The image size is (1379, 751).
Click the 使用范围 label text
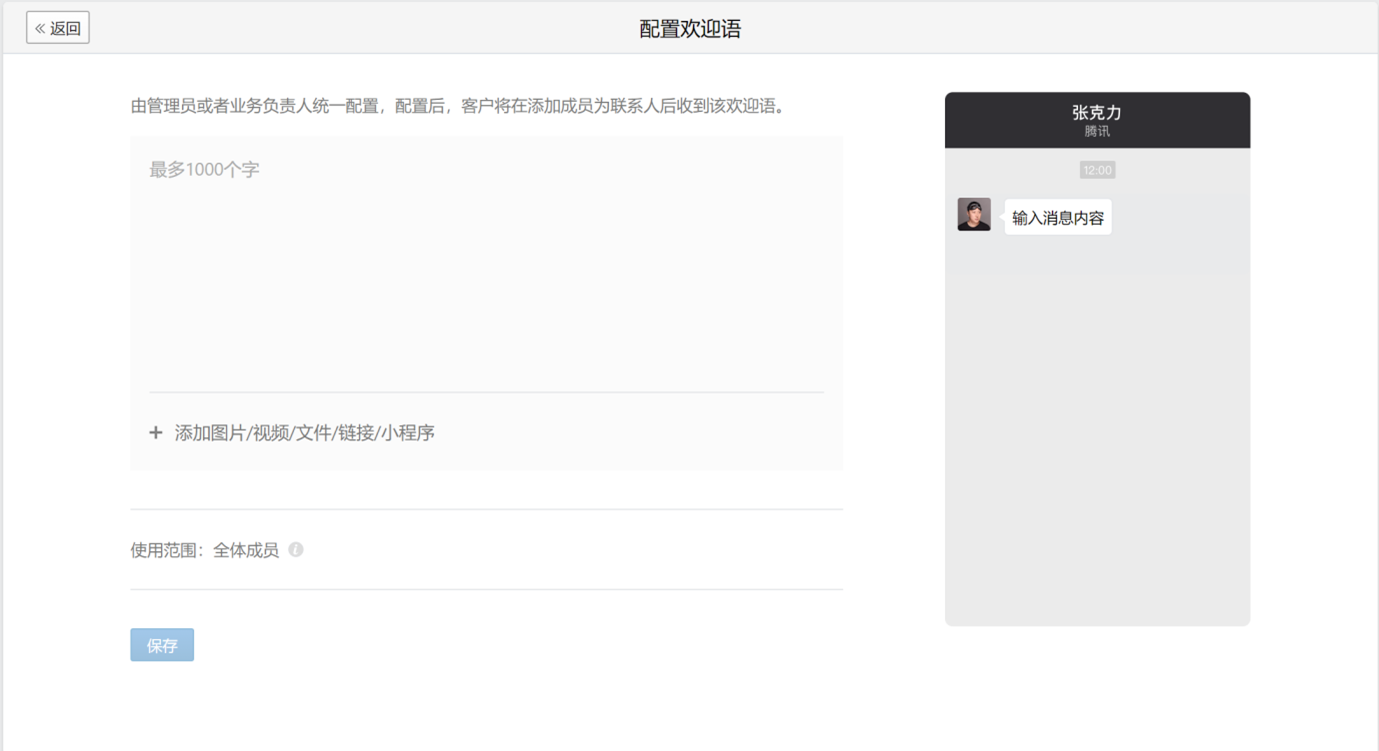pyautogui.click(x=165, y=550)
